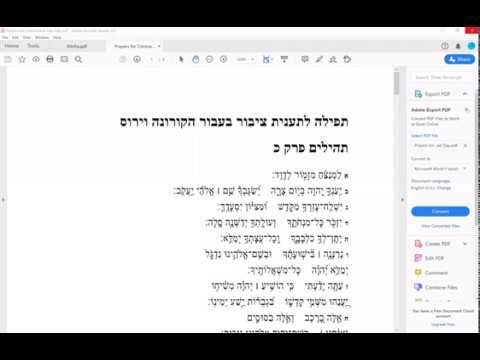The height and width of the screenshot is (360, 480).
Task: Open the Convert to Microsoft Word dropdown
Action: [440, 169]
